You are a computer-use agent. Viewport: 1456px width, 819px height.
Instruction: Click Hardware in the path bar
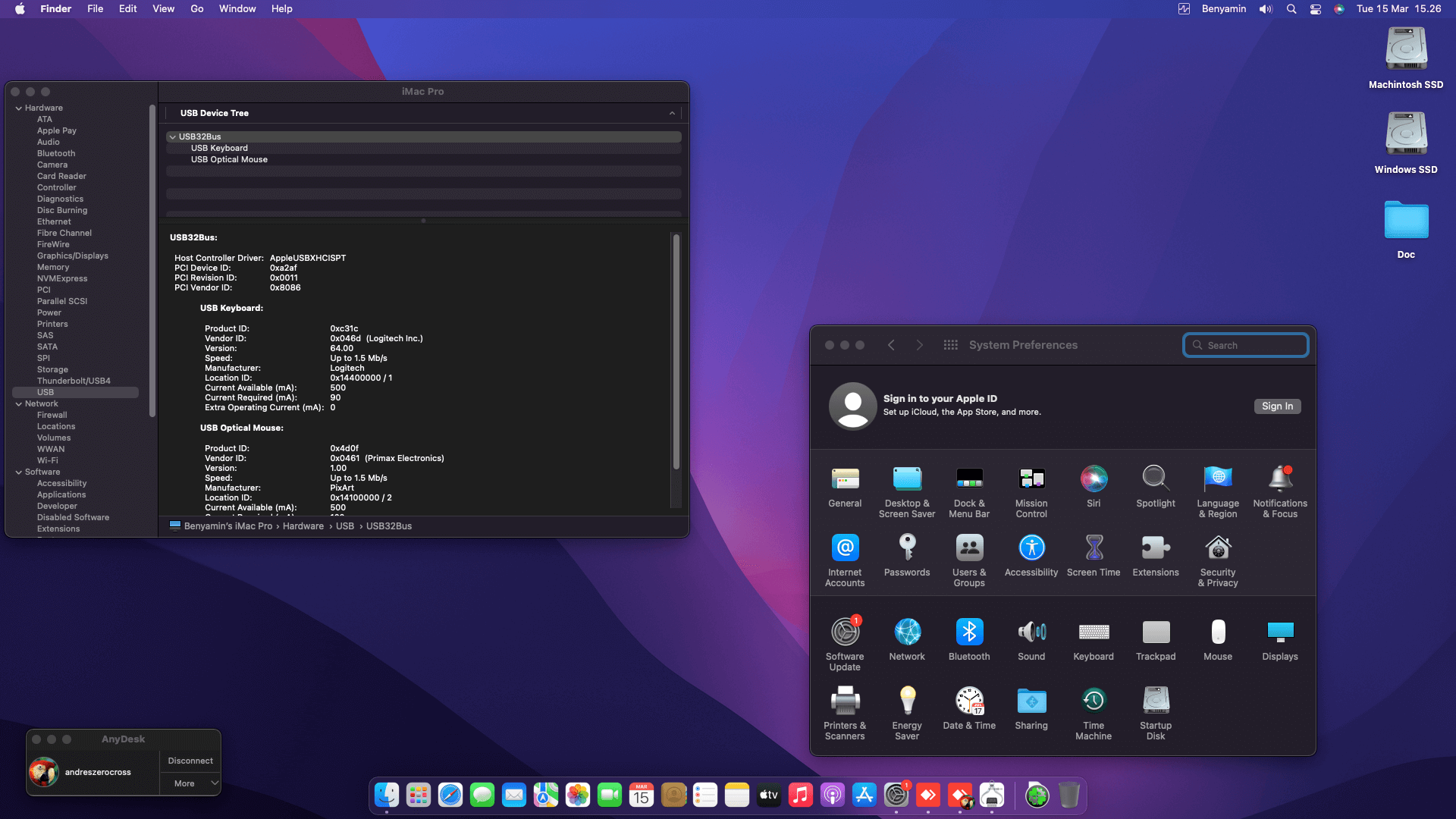coord(303,526)
